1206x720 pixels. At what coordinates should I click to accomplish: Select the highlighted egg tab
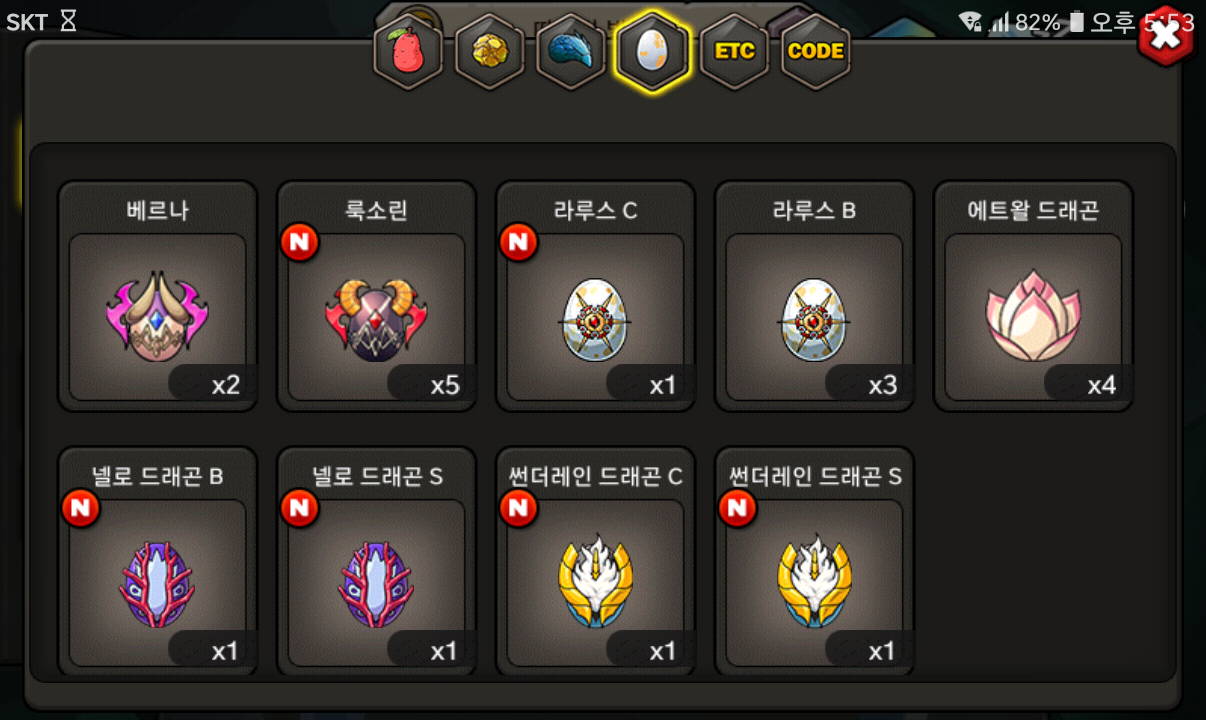(x=653, y=51)
